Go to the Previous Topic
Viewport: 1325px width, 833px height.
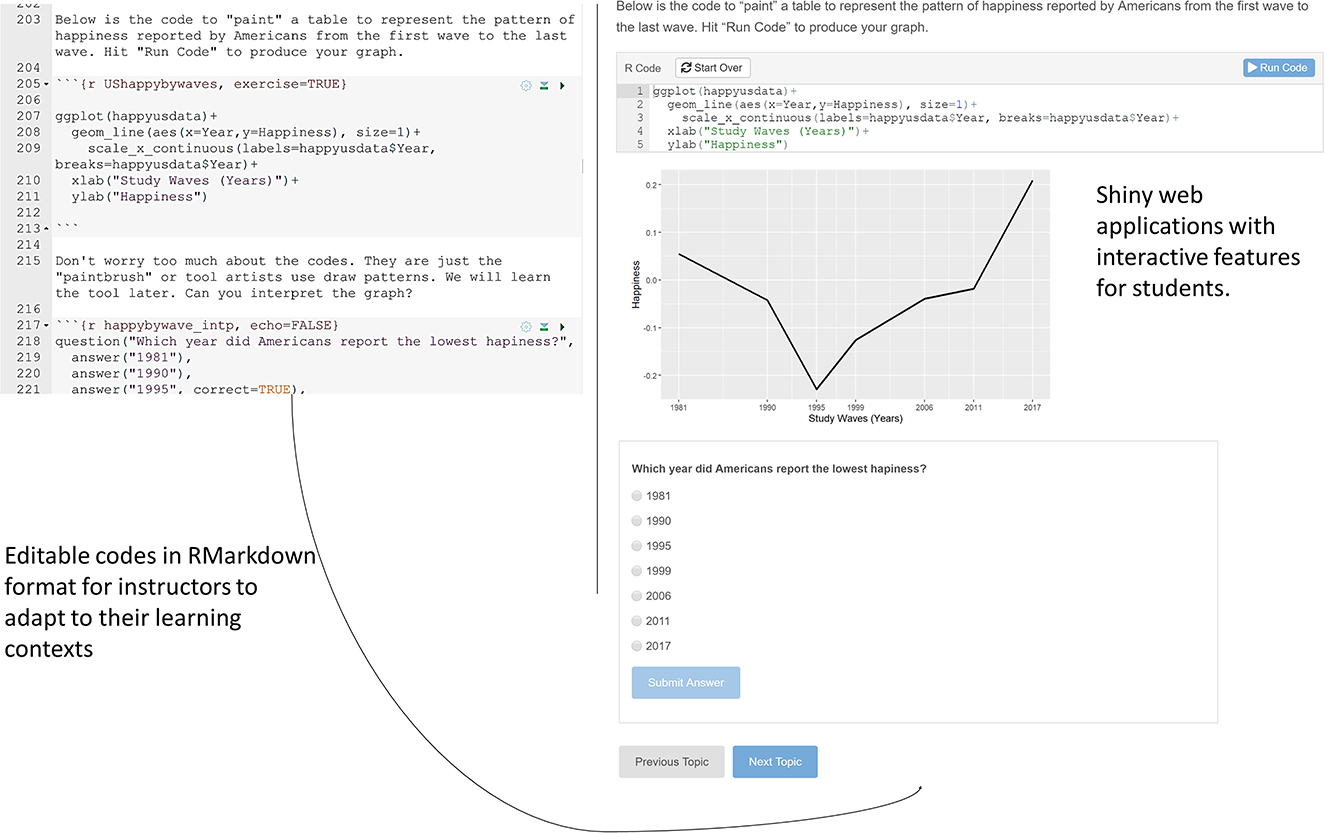coord(672,762)
